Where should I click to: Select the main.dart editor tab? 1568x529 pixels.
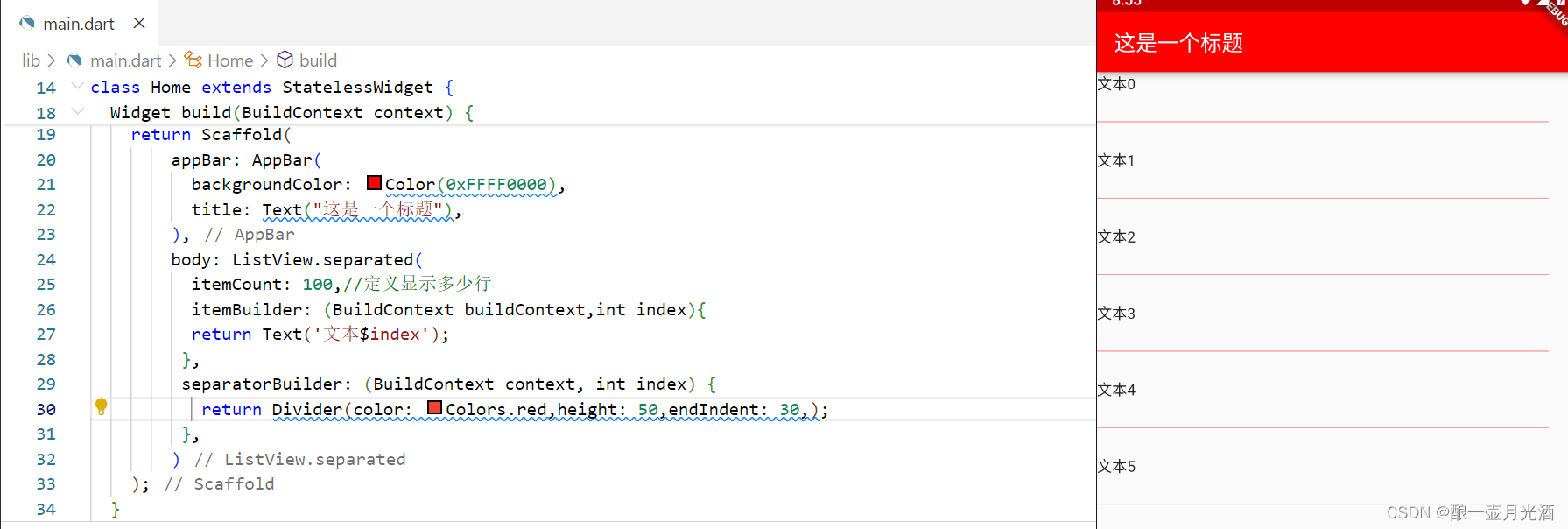coord(79,24)
